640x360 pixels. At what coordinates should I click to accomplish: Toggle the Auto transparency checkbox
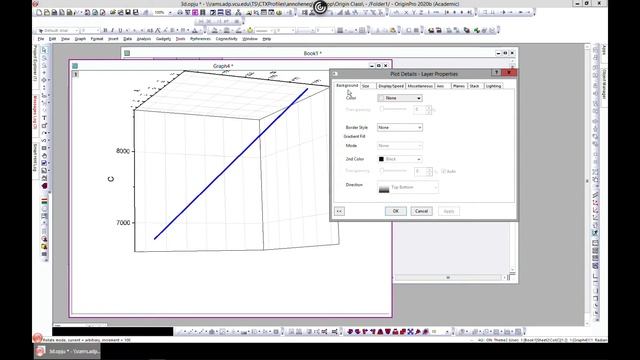tap(444, 171)
